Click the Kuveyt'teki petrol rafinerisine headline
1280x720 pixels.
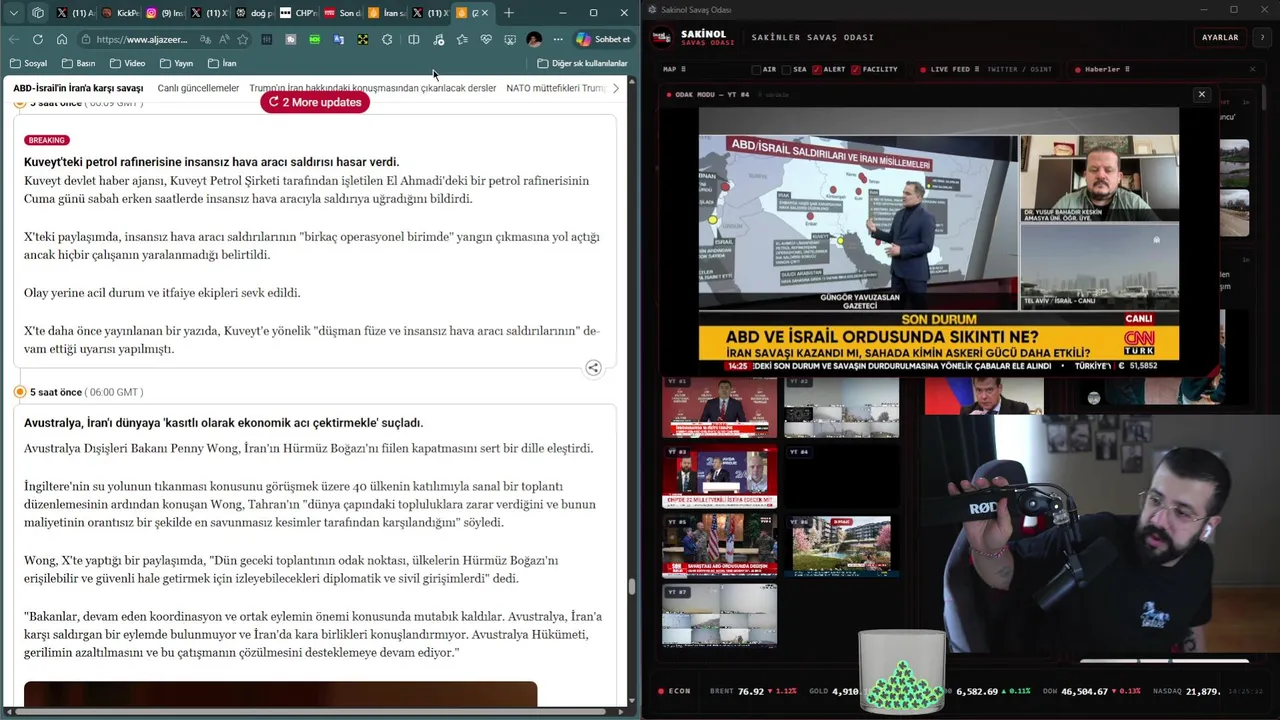[x=211, y=162]
